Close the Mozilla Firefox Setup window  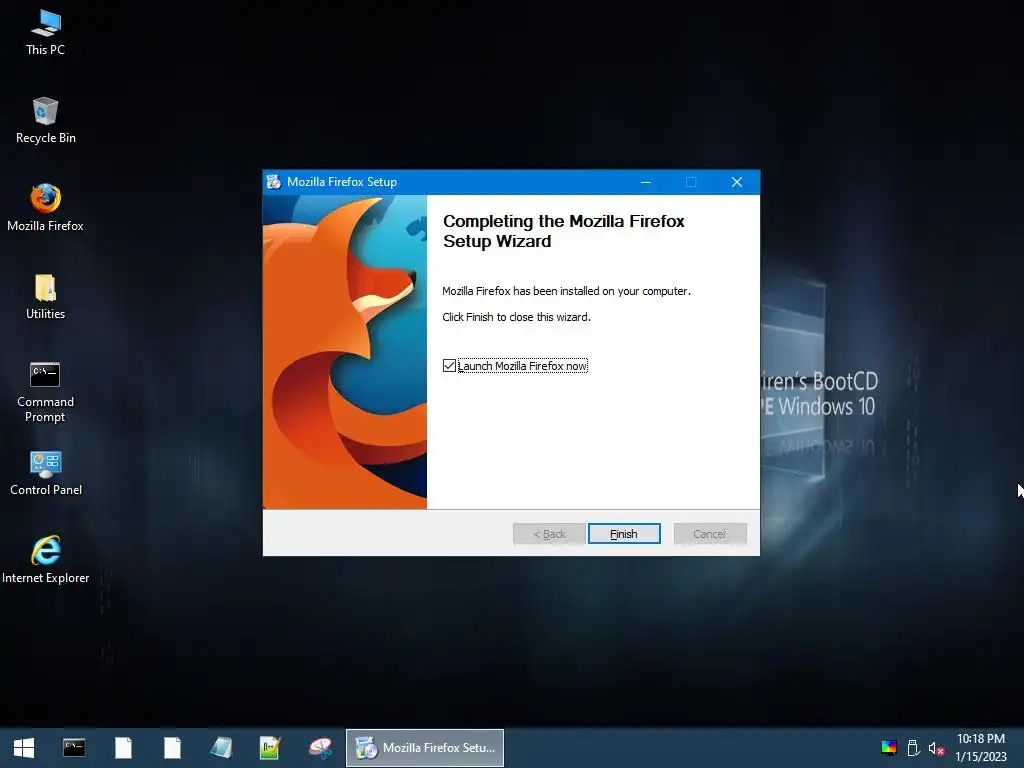tap(737, 182)
